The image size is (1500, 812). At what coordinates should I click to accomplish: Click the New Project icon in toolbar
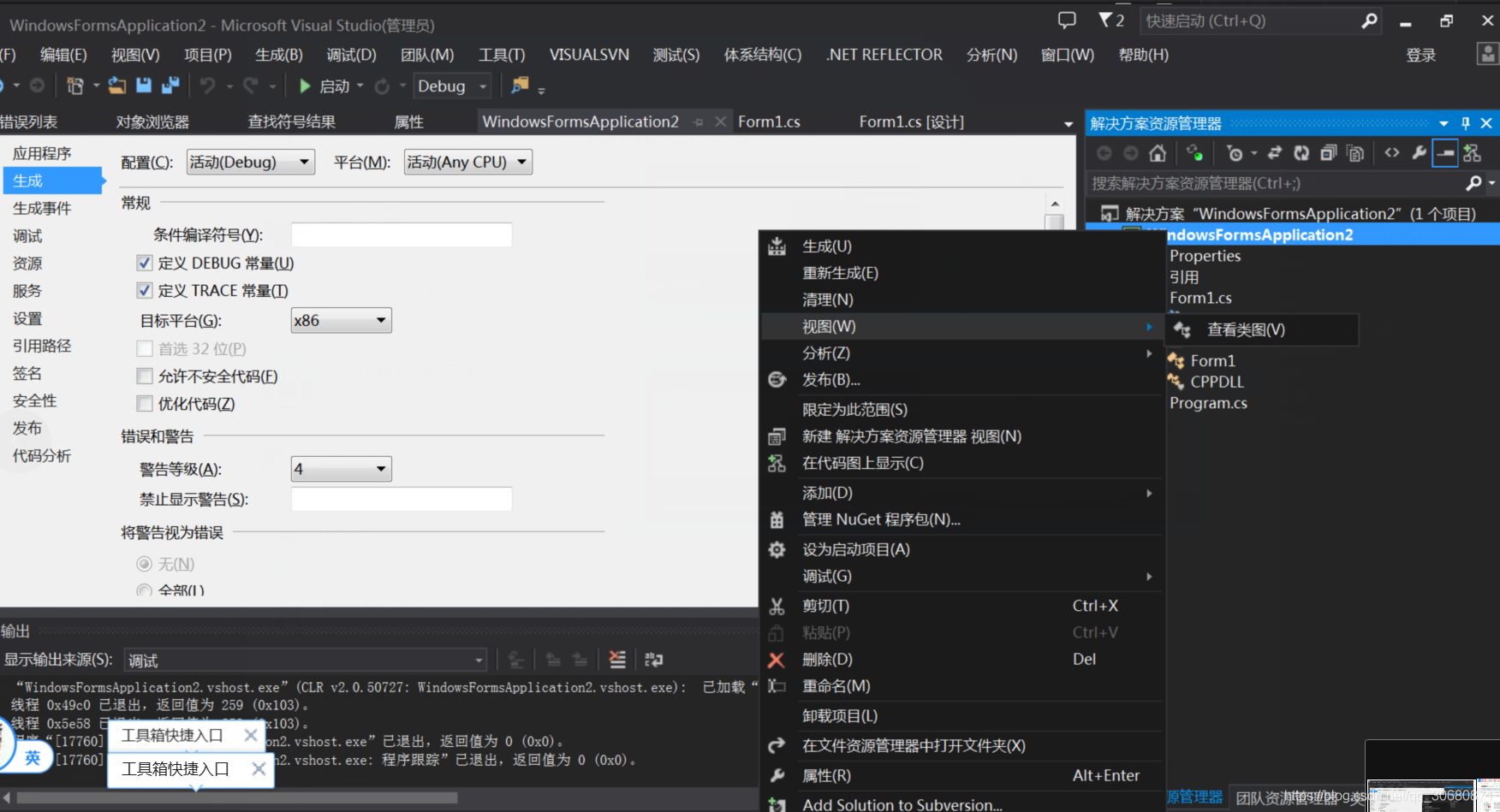click(x=75, y=86)
